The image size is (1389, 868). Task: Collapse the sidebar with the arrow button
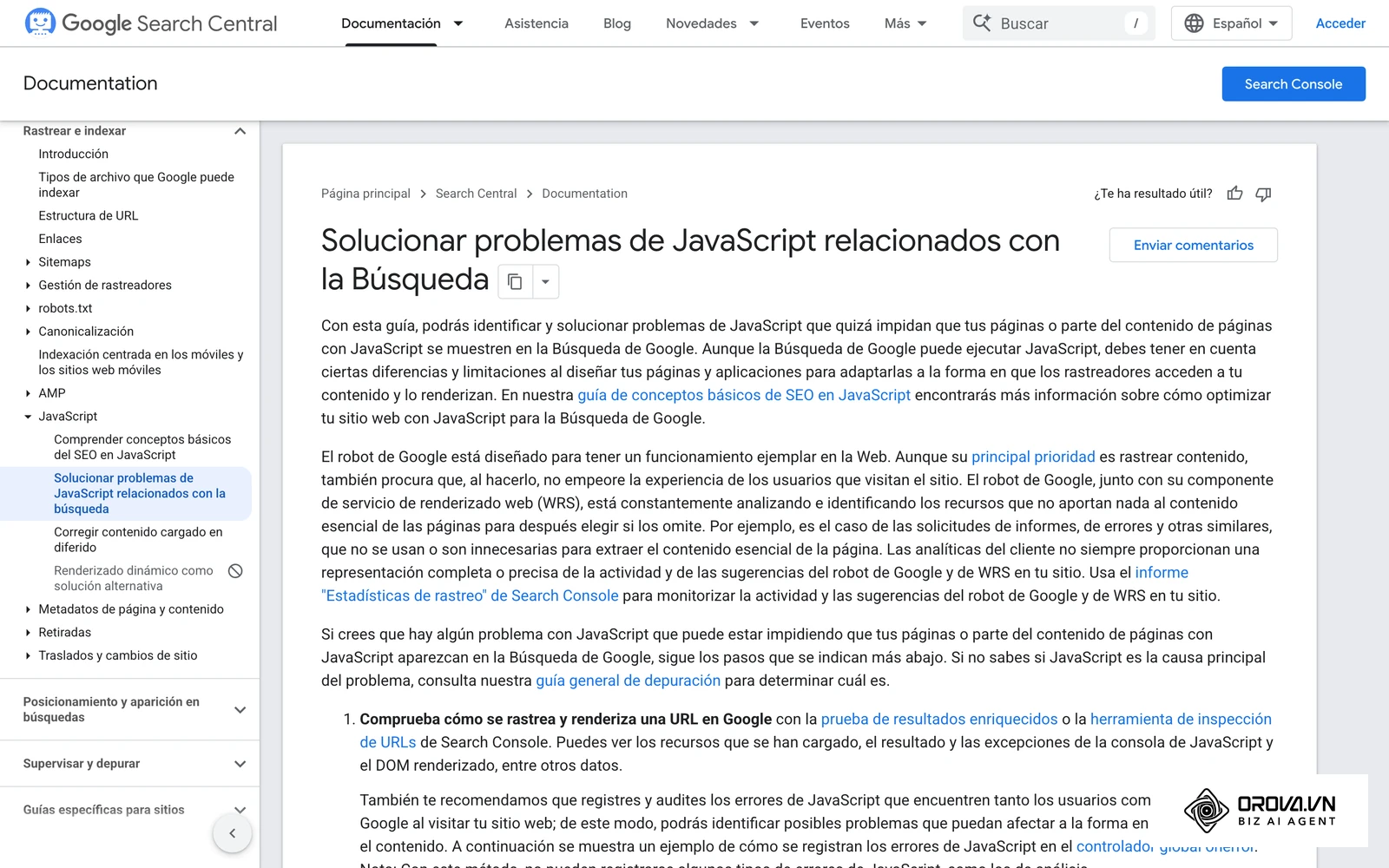[x=232, y=833]
